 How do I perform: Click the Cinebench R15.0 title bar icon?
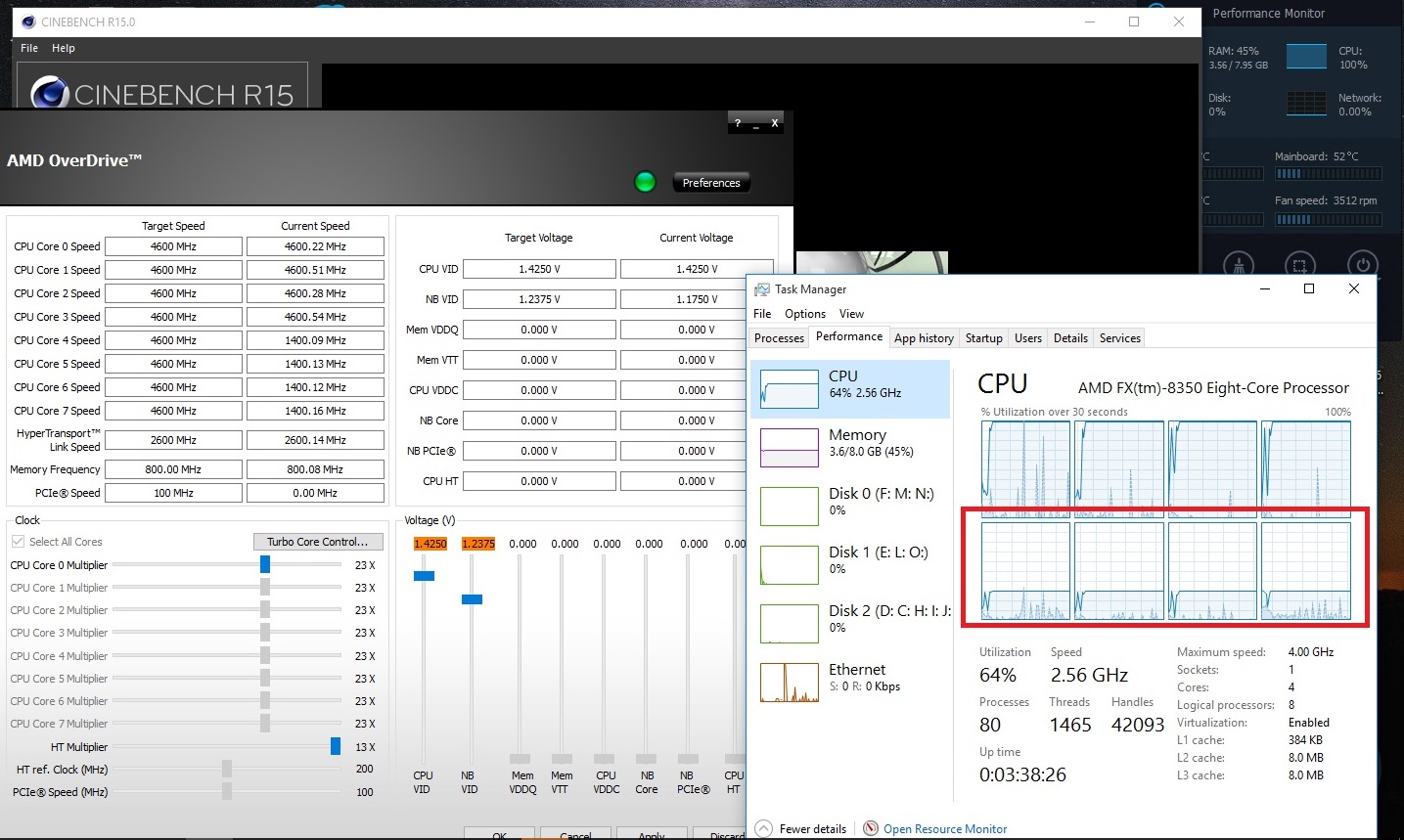(27, 22)
